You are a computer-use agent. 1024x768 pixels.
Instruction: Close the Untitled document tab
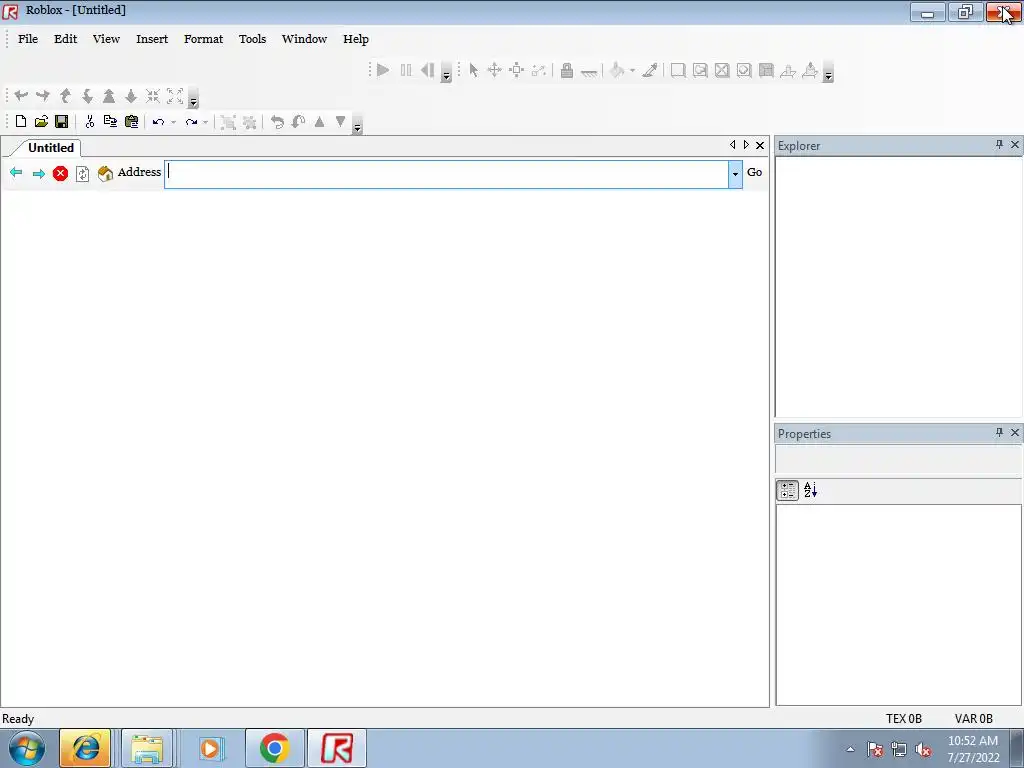[x=760, y=145]
